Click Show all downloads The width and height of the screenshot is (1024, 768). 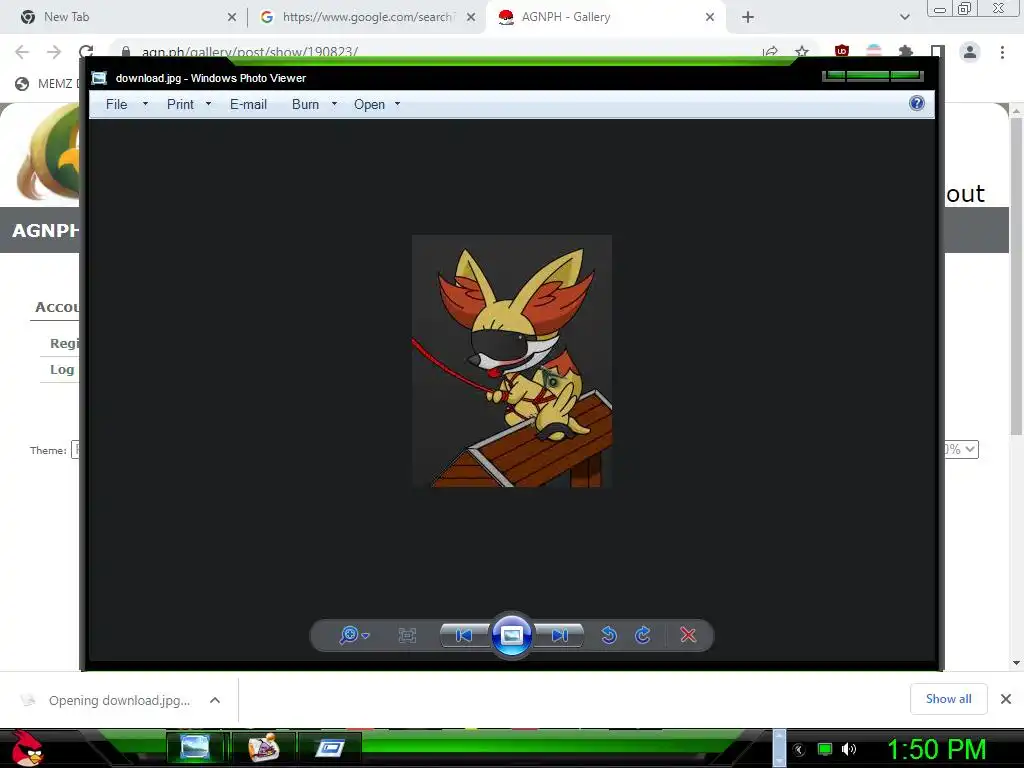point(948,699)
